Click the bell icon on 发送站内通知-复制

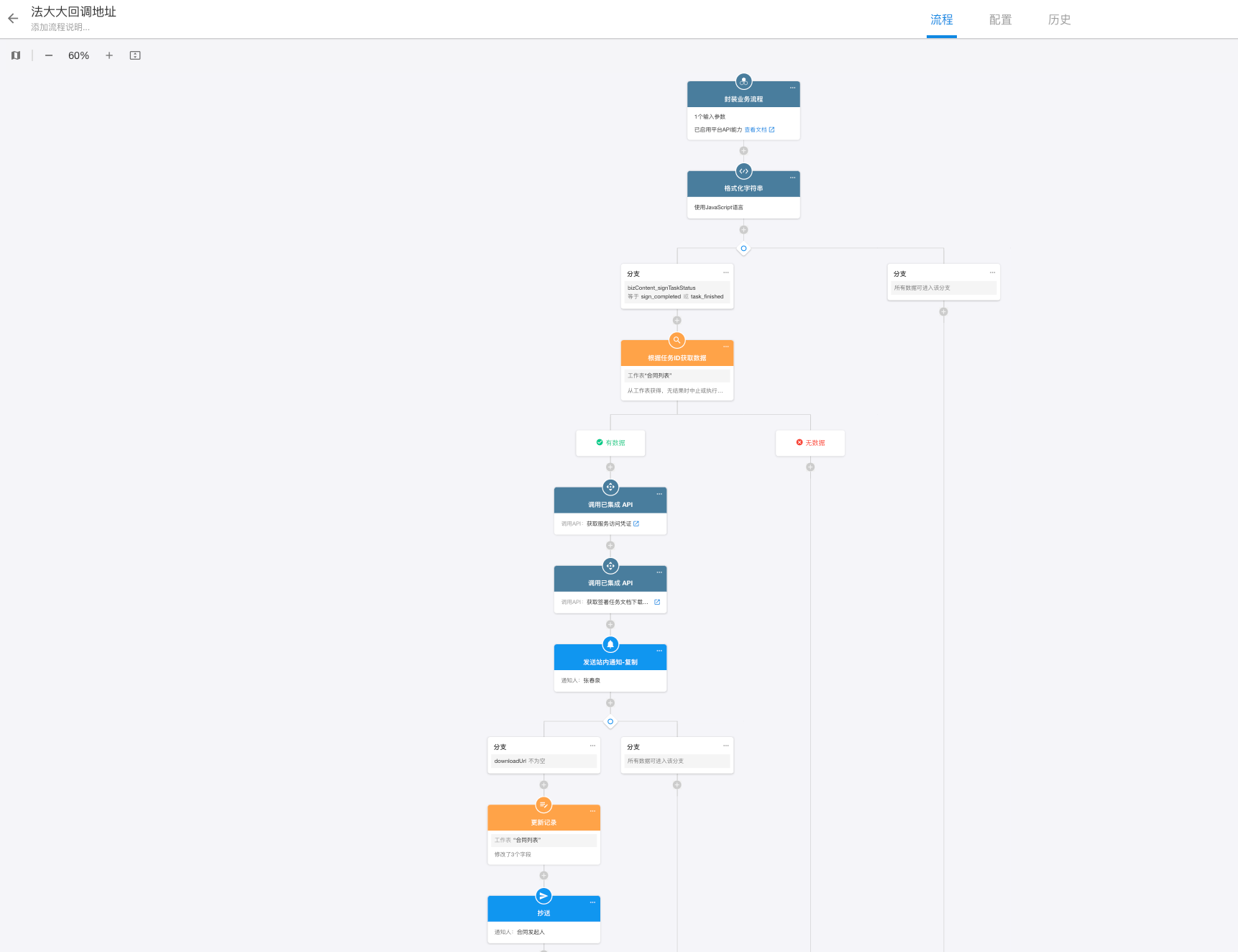[610, 644]
